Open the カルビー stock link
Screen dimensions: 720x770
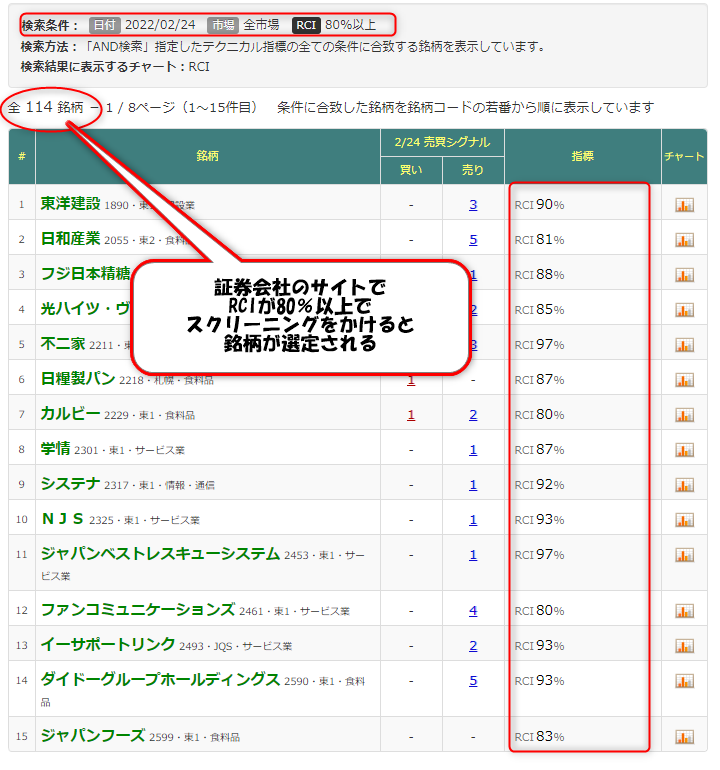click(x=70, y=413)
